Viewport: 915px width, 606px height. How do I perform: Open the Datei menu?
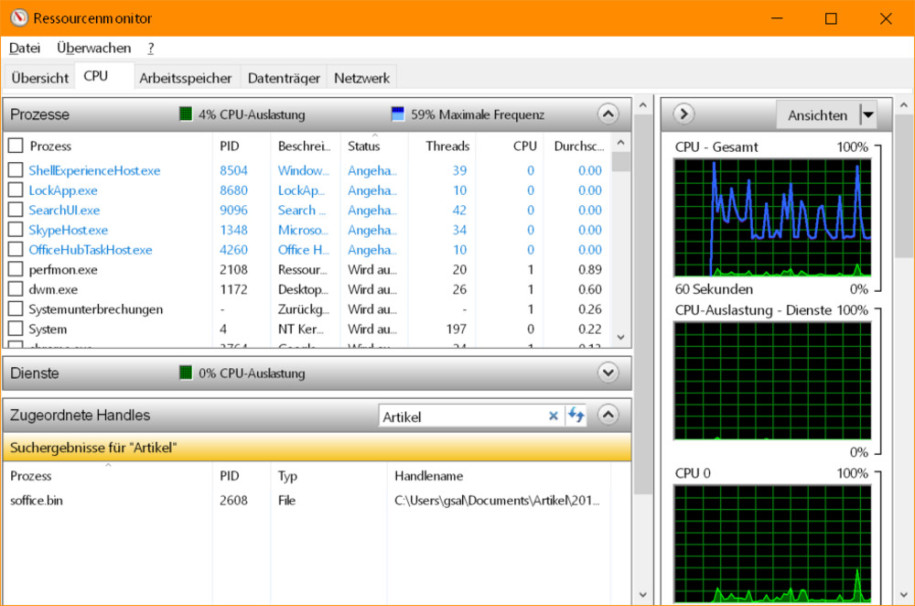point(25,48)
